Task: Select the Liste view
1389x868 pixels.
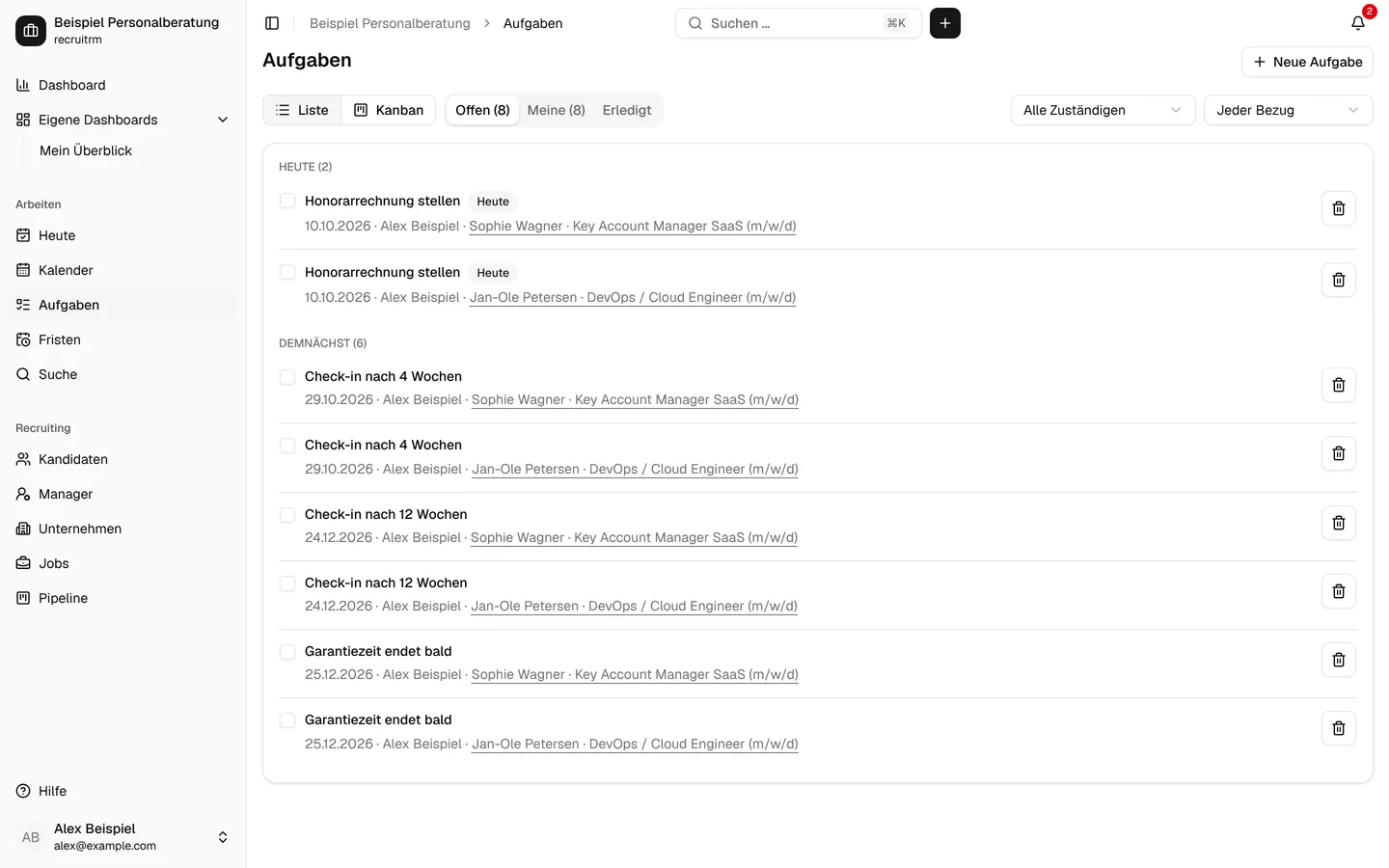Action: click(x=302, y=110)
